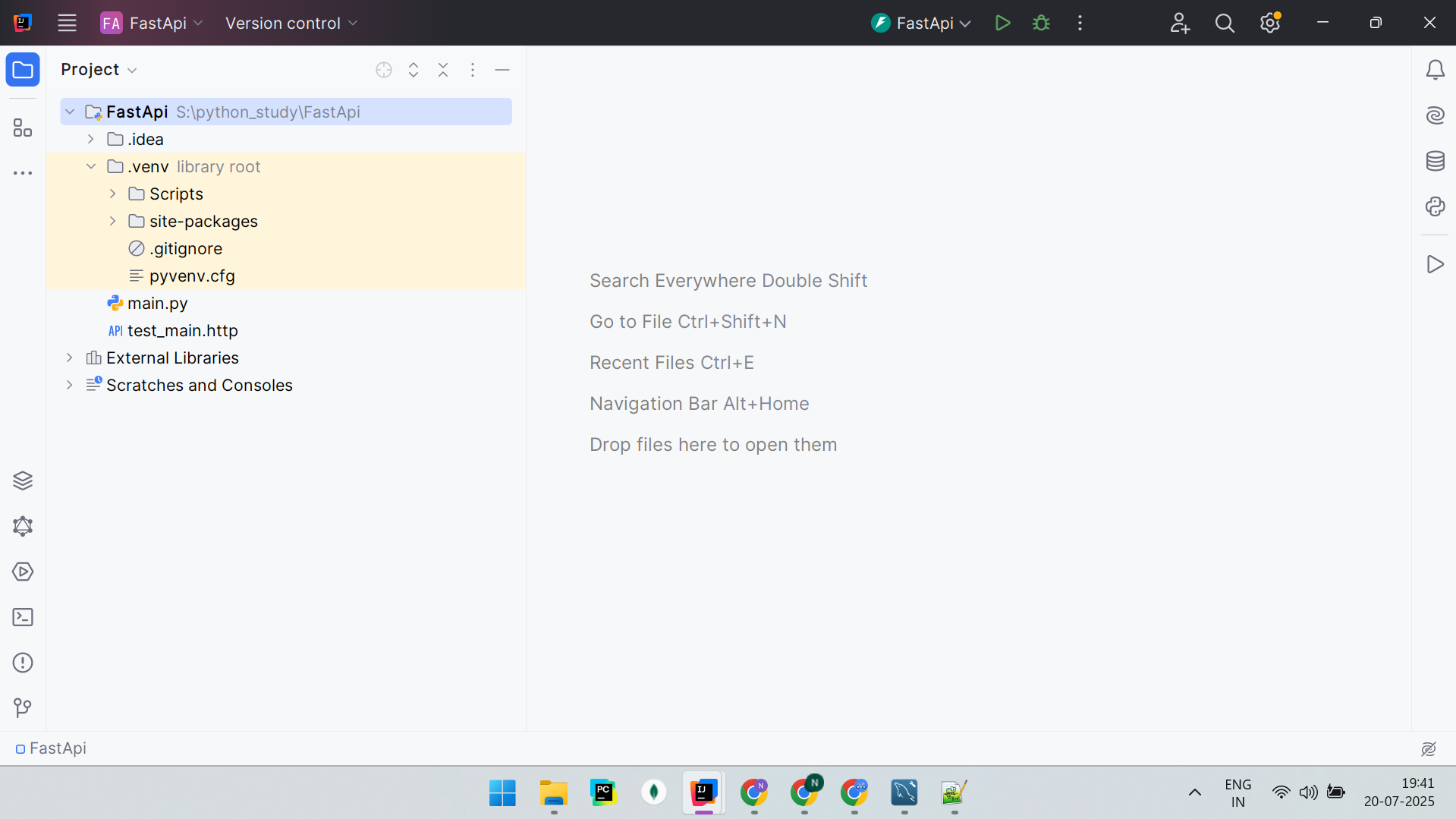Open the Terminal tool window
This screenshot has height=819, width=1456.
click(23, 617)
